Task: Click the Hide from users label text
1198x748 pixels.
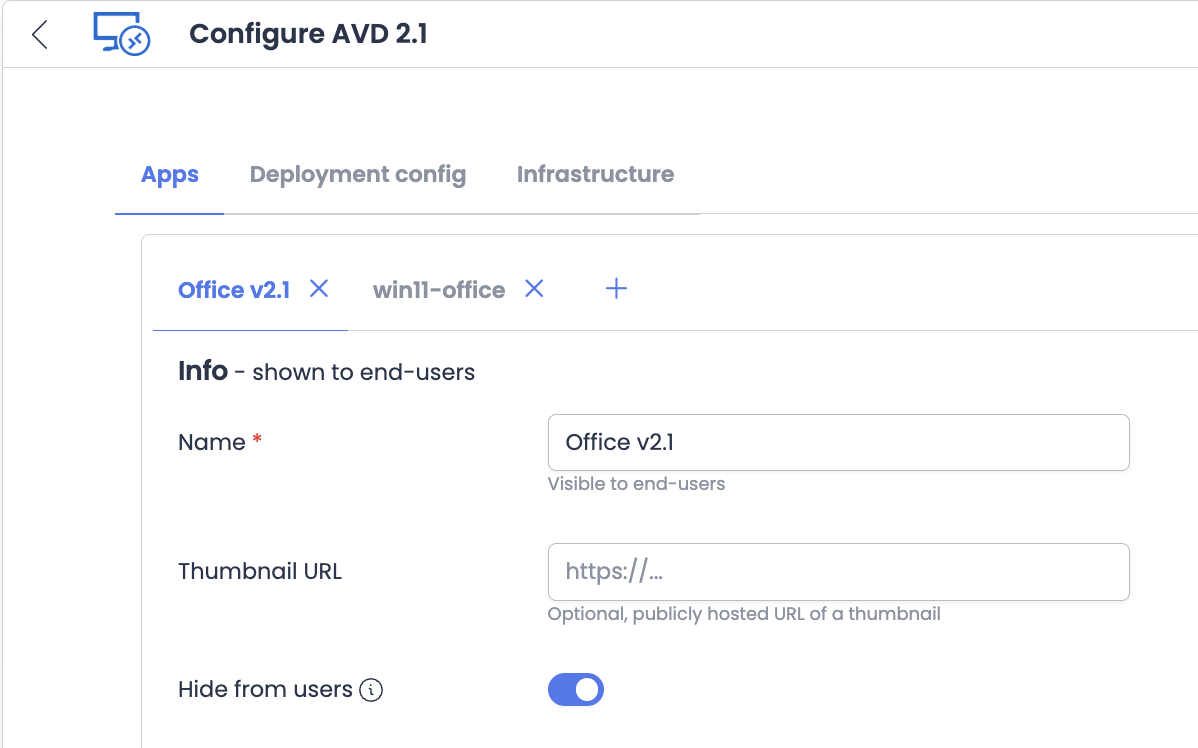Action: 265,690
